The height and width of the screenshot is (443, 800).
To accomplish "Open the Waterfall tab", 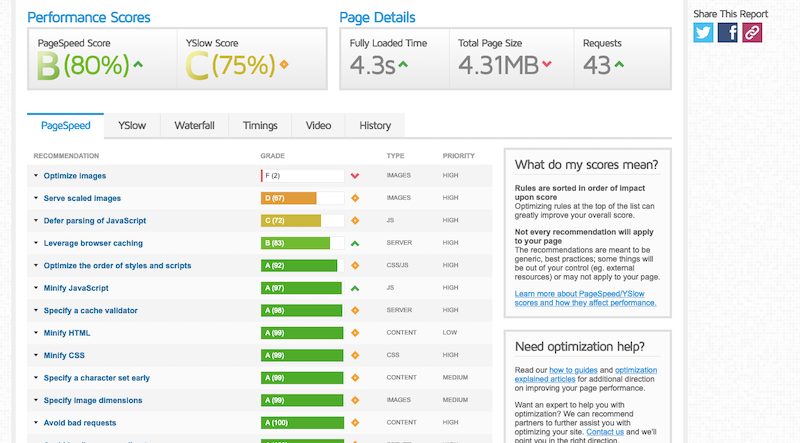I will pos(194,126).
